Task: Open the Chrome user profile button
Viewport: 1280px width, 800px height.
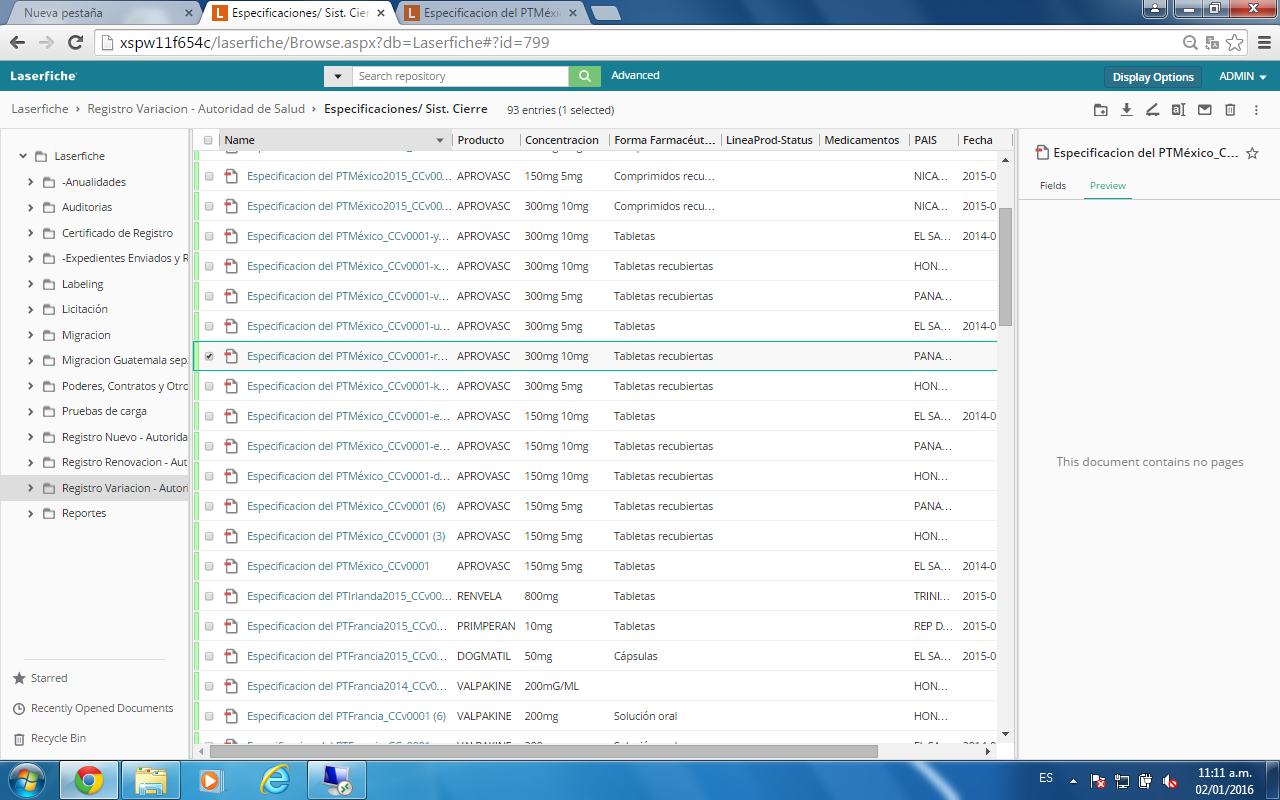Action: [x=1153, y=8]
